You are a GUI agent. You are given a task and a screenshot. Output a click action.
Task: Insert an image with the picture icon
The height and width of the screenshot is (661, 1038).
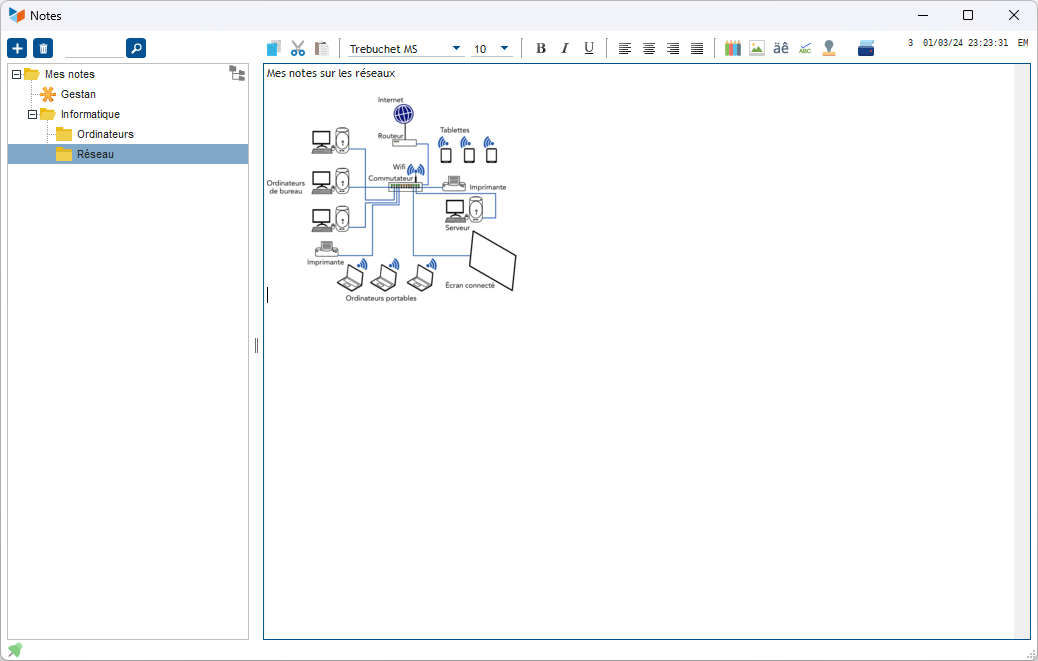pyautogui.click(x=757, y=48)
